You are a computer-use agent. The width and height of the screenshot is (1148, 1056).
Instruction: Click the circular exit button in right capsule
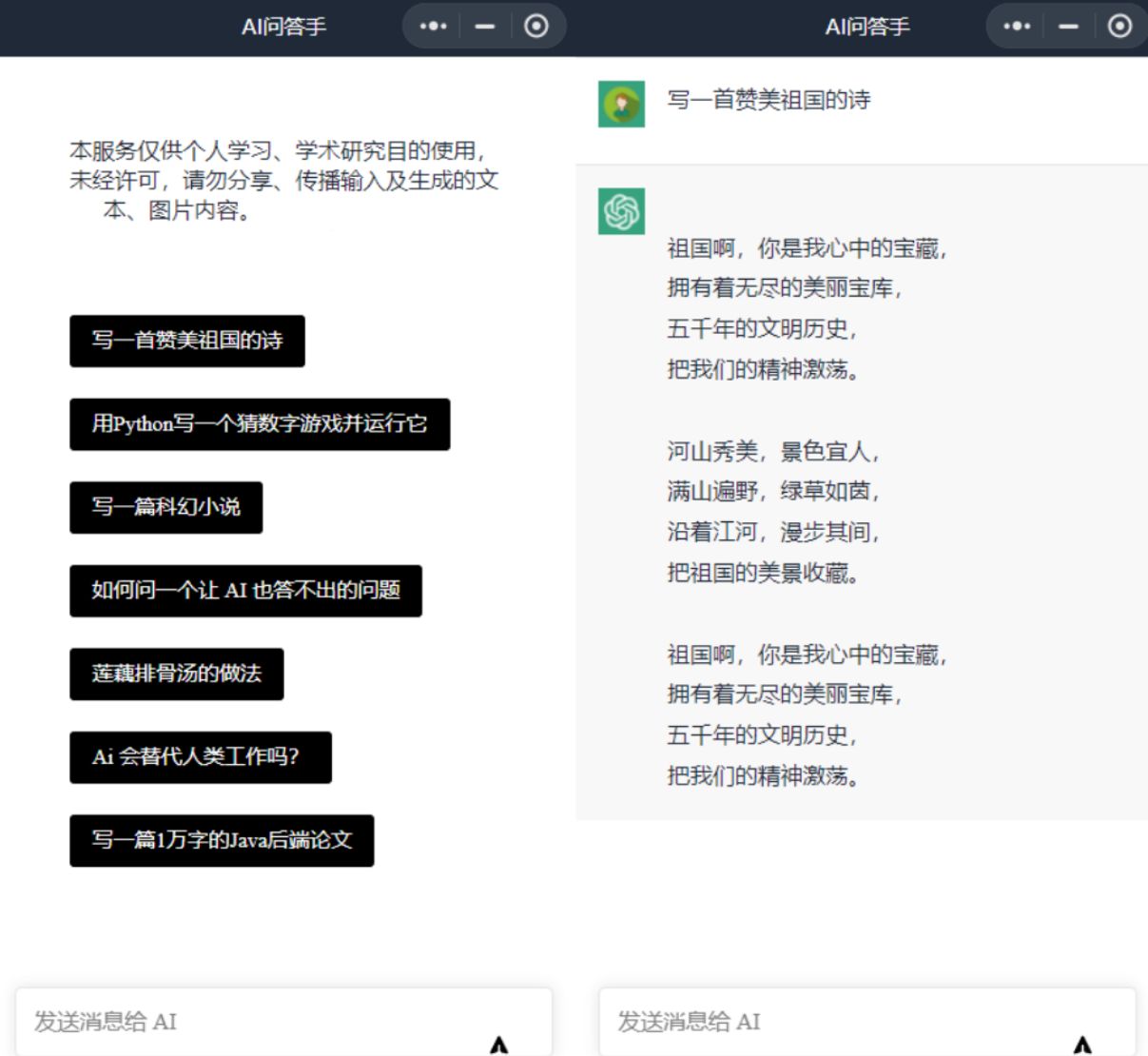[1121, 28]
